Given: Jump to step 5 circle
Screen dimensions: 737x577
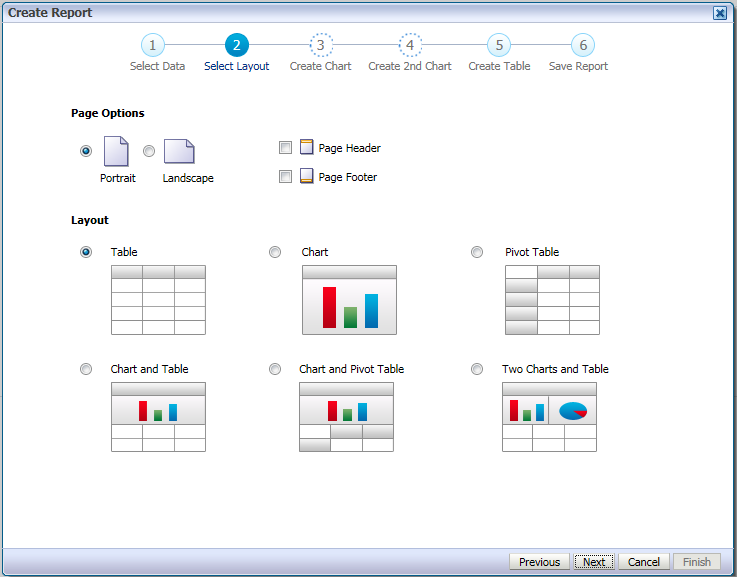Looking at the screenshot, I should point(499,45).
